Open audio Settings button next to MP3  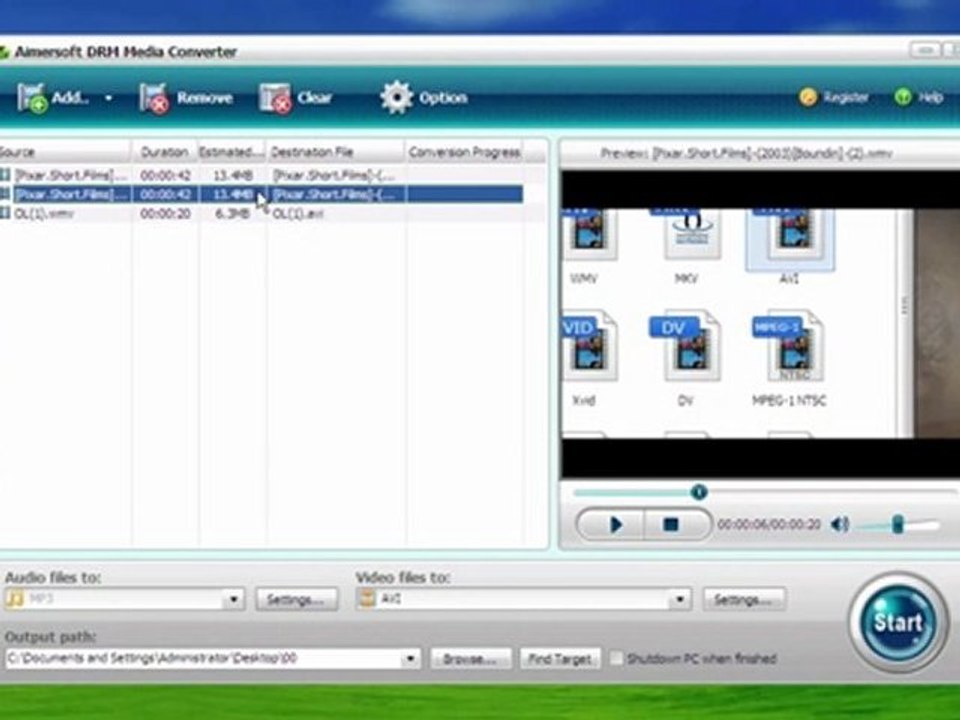click(x=296, y=599)
